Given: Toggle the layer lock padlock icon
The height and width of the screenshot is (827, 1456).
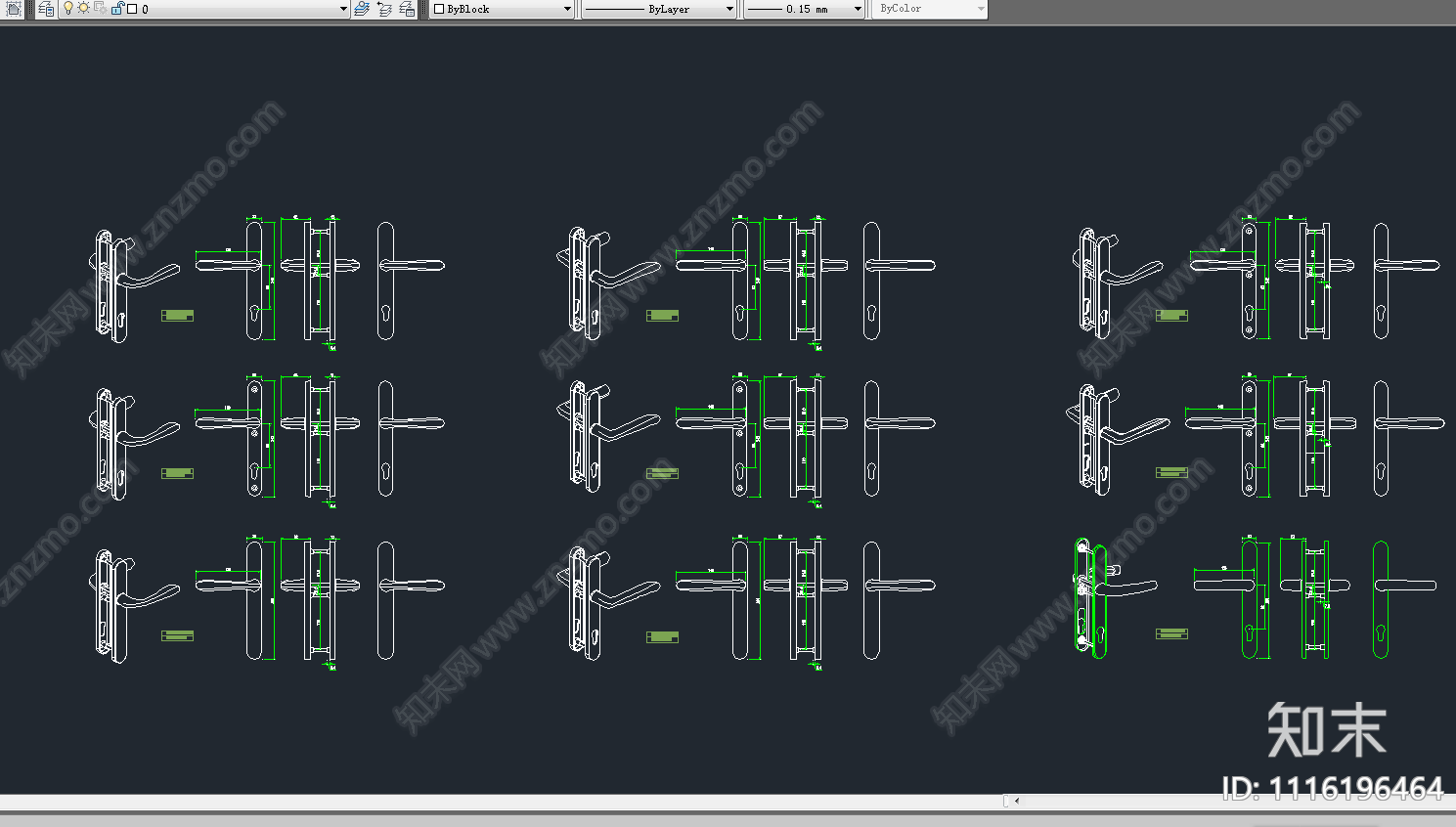Looking at the screenshot, I should (x=116, y=8).
